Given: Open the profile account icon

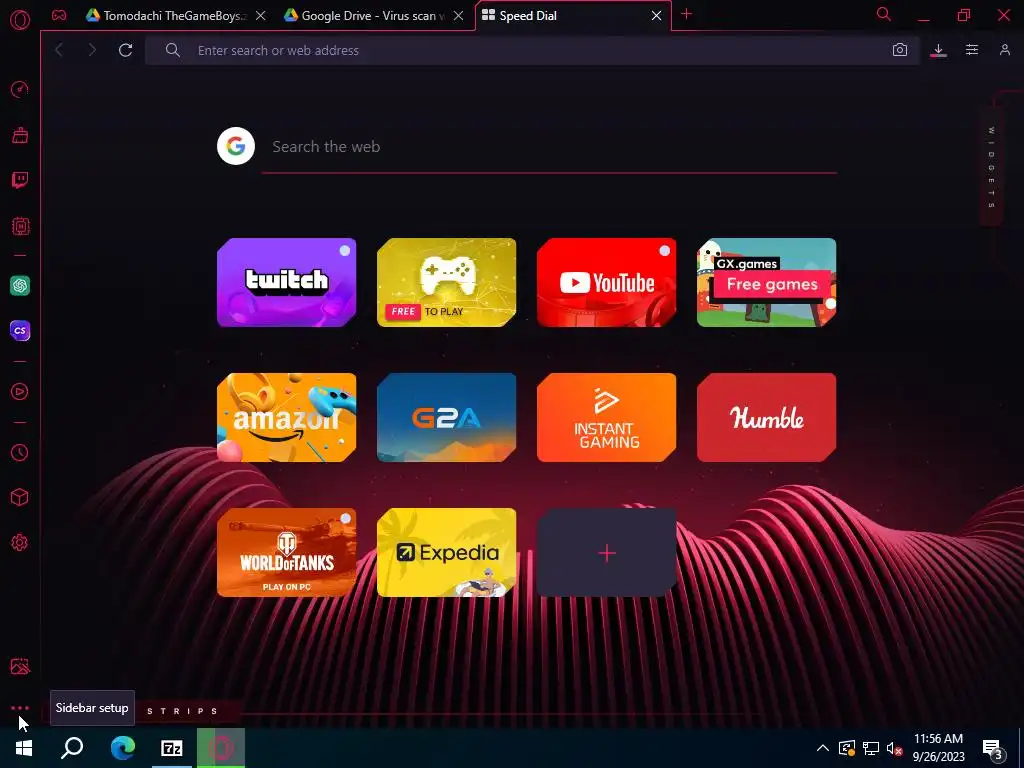Looking at the screenshot, I should 1004,50.
